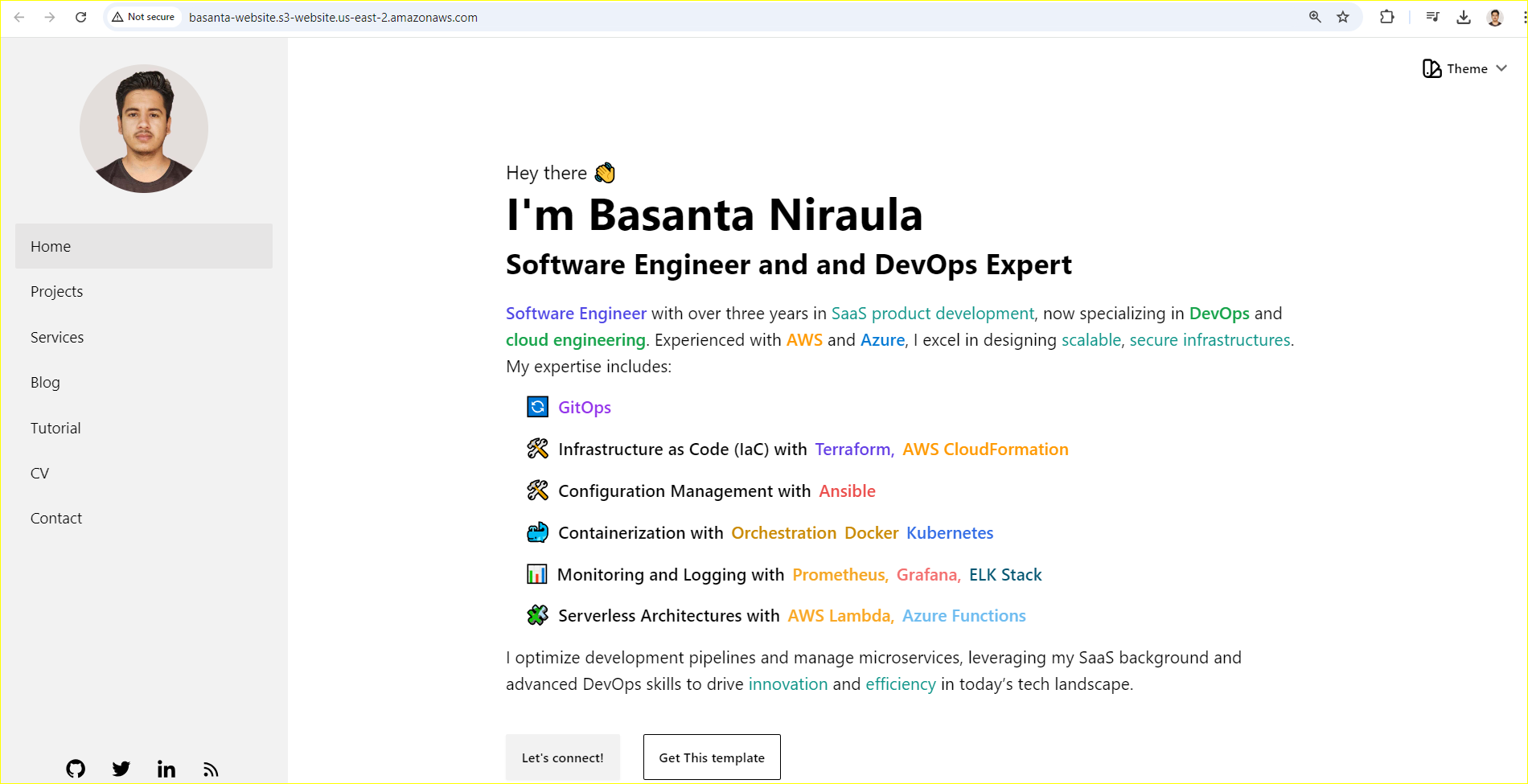
Task: Open the RSS feed icon
Action: (x=211, y=770)
